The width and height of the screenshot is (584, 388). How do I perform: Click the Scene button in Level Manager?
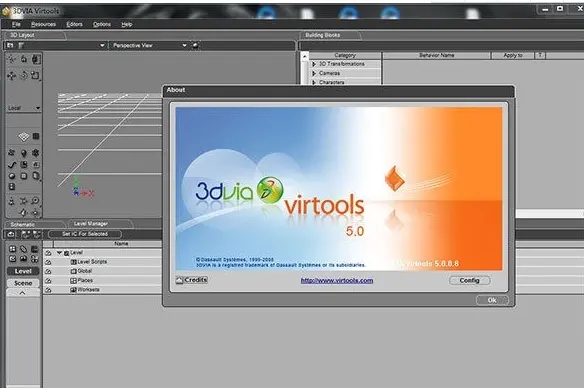[x=23, y=283]
